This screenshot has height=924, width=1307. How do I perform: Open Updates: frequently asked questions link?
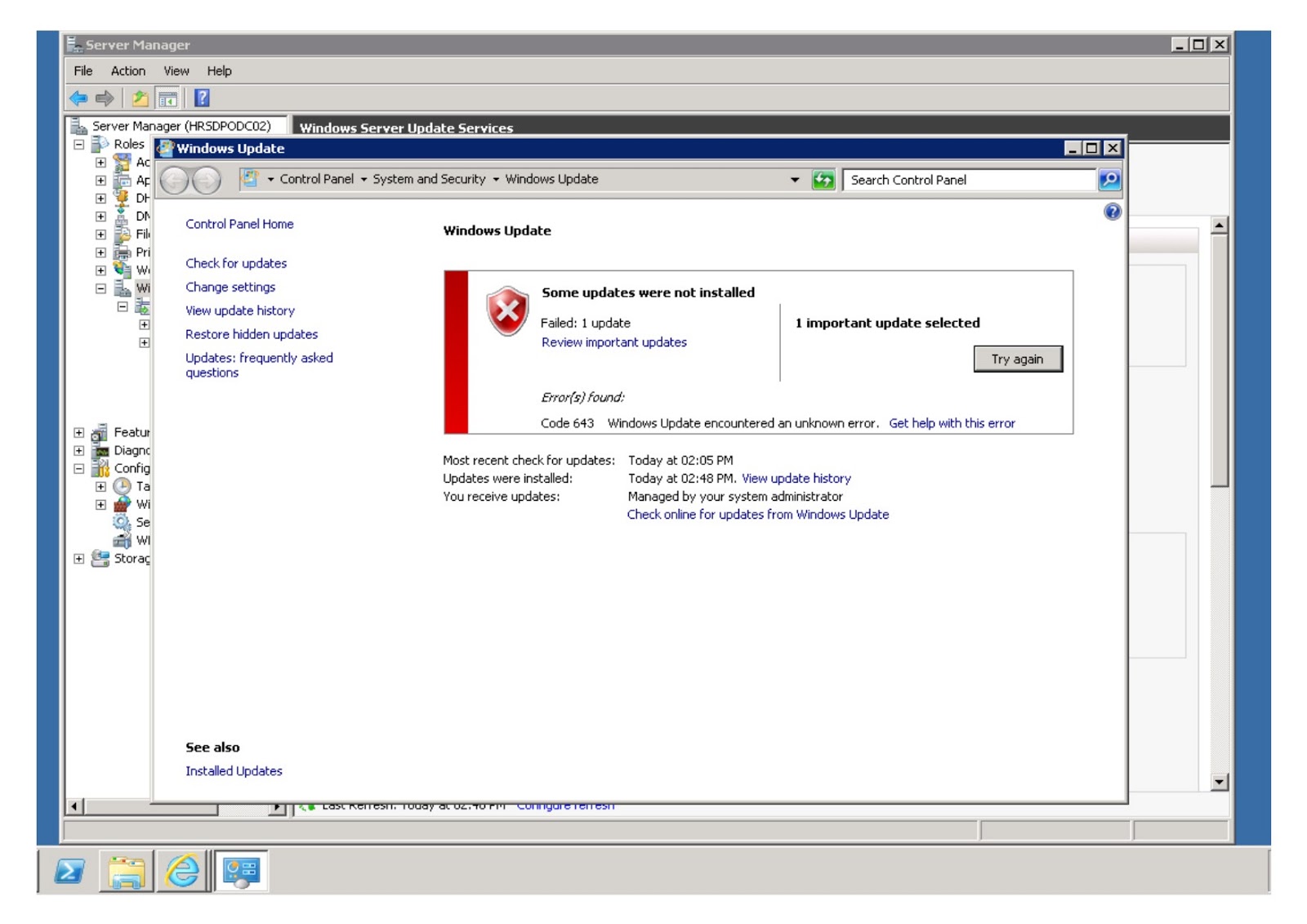pos(259,365)
